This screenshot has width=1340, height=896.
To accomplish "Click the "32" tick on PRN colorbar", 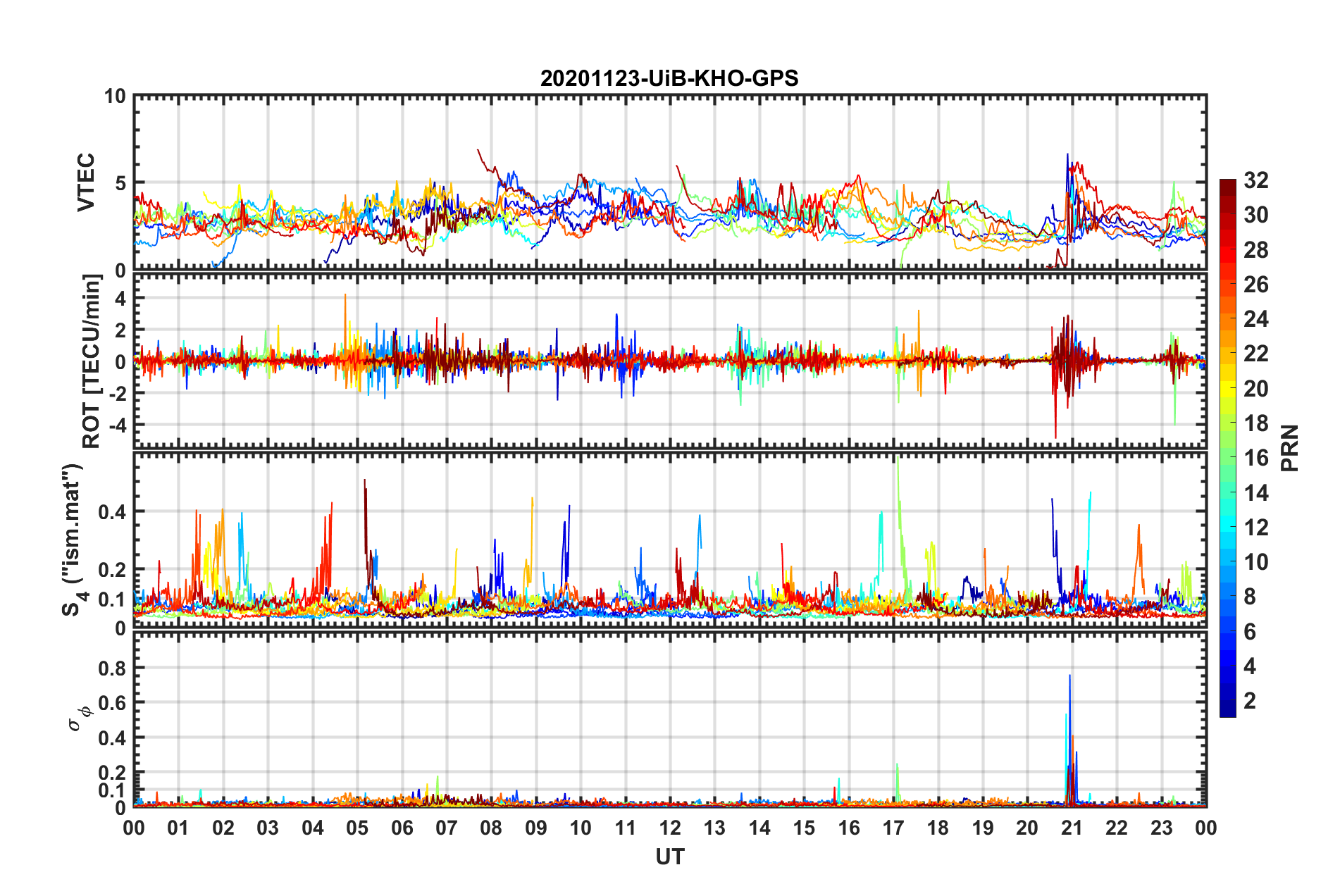I will tap(1255, 180).
